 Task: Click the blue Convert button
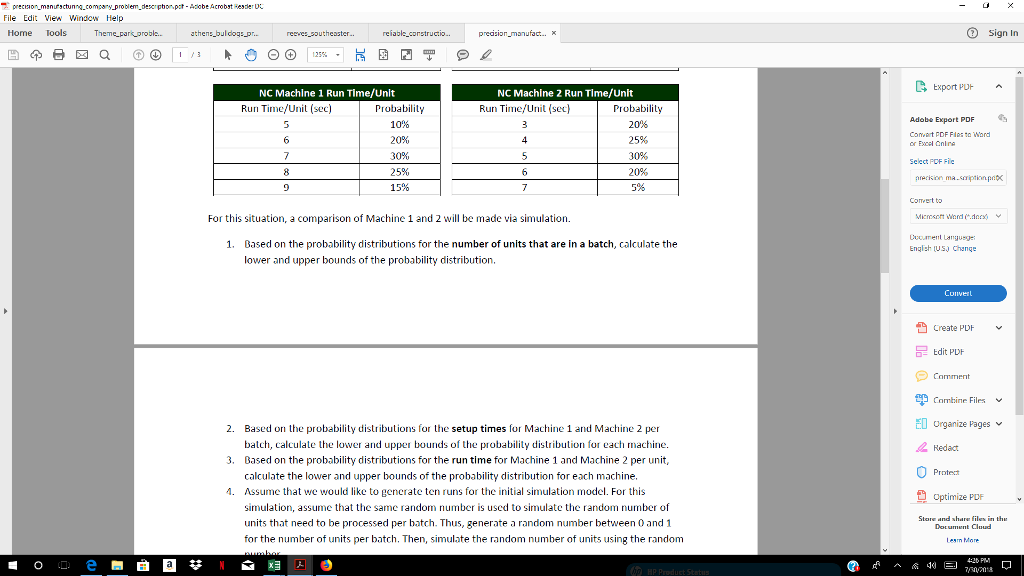957,293
